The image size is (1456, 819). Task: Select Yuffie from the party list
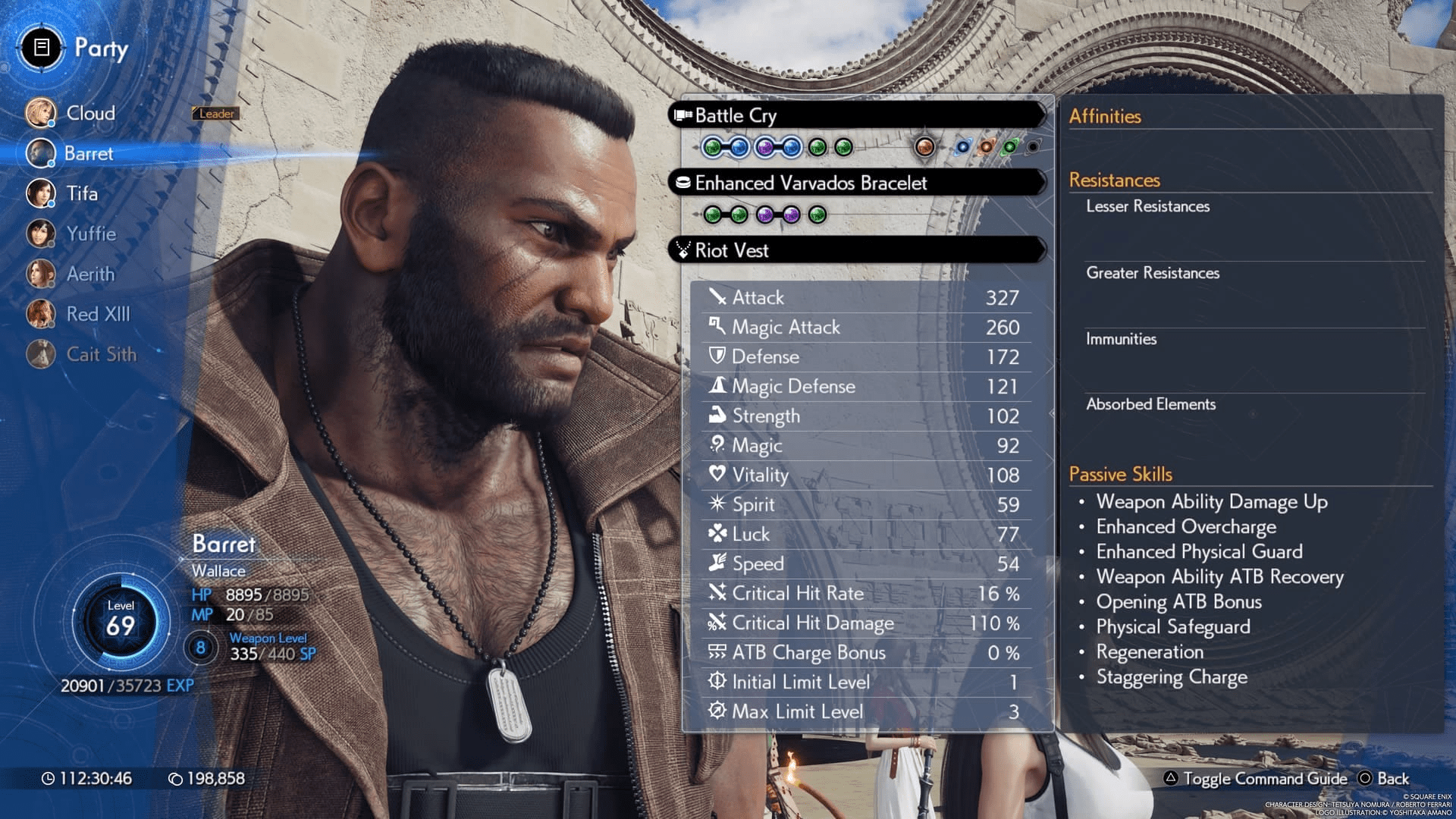[83, 233]
